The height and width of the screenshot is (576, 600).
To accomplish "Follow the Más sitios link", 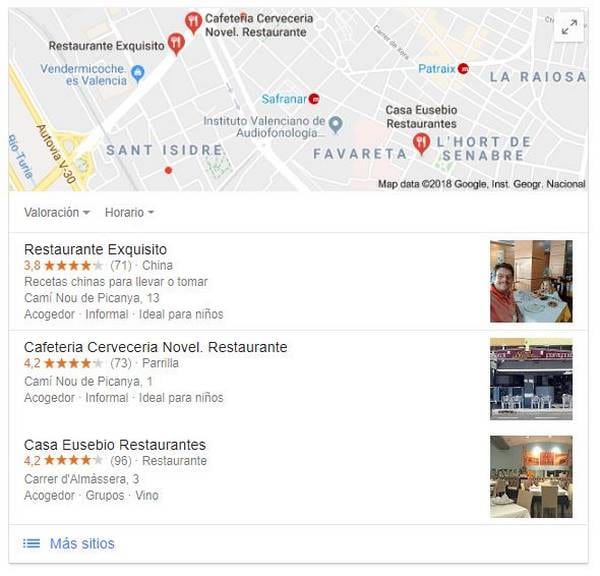I will coord(82,543).
